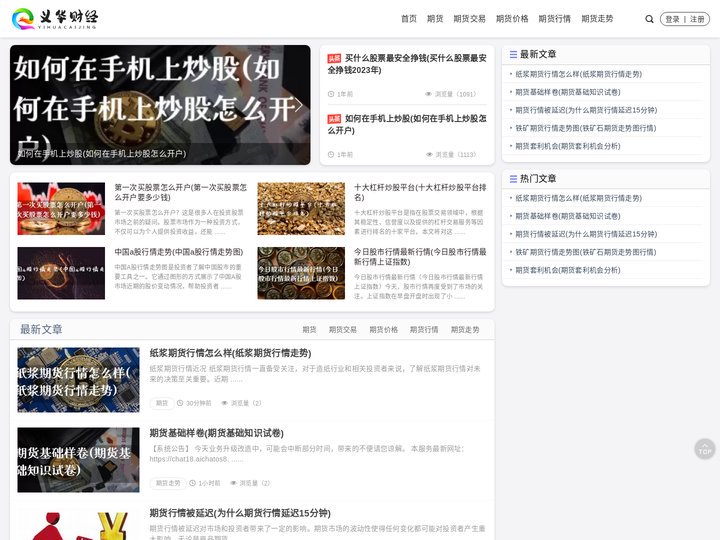720x540 pixels.
Task: Open headline 如何在手机上炒股(如何在手机上炒股怎么开户)
Action: click(x=407, y=124)
